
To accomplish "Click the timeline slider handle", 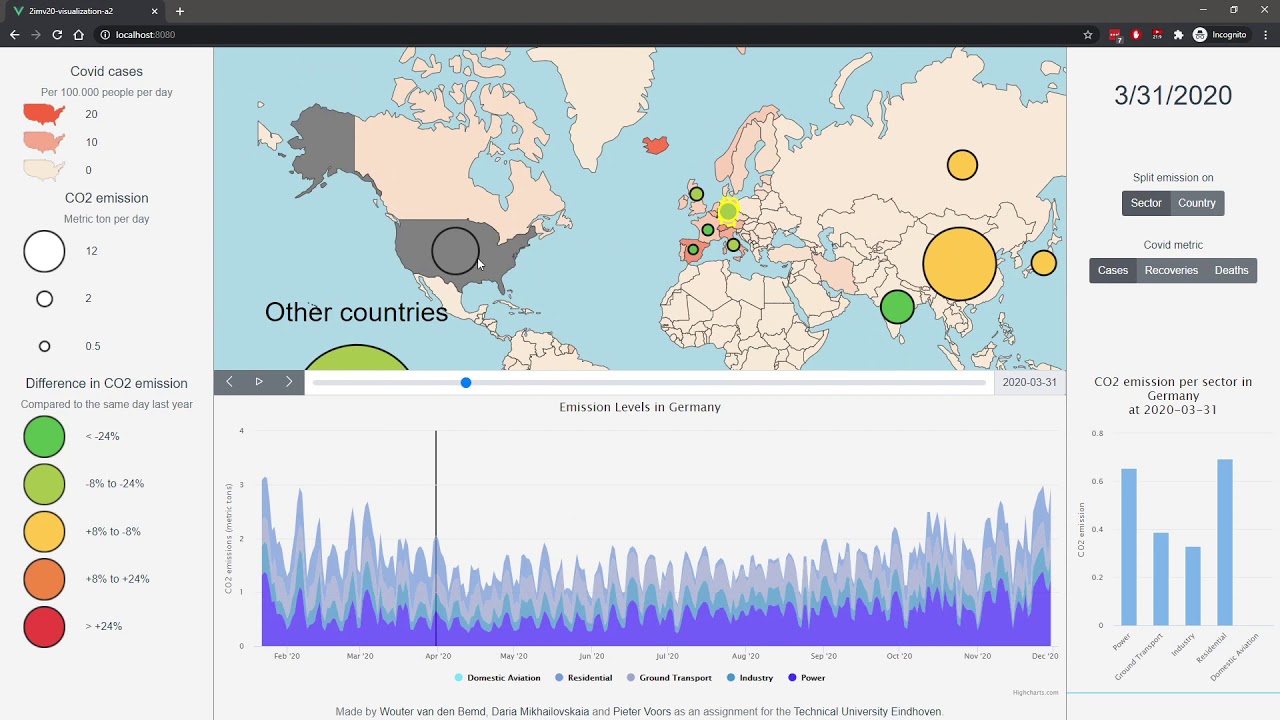I will [466, 382].
